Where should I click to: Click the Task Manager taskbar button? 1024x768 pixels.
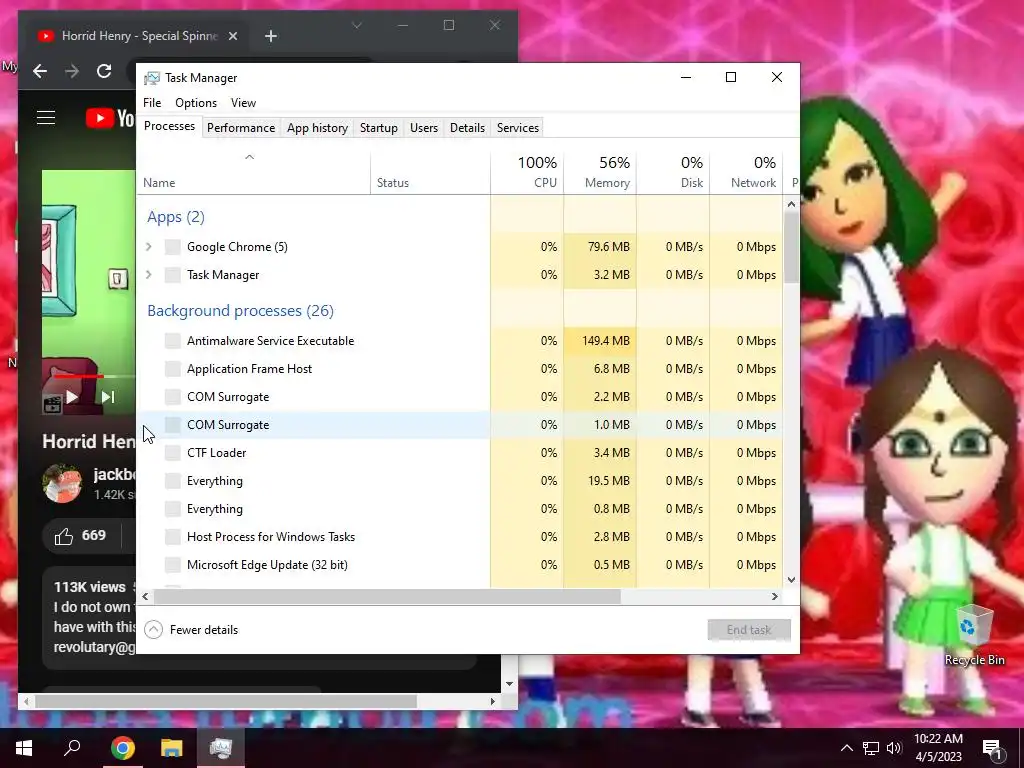pos(221,748)
